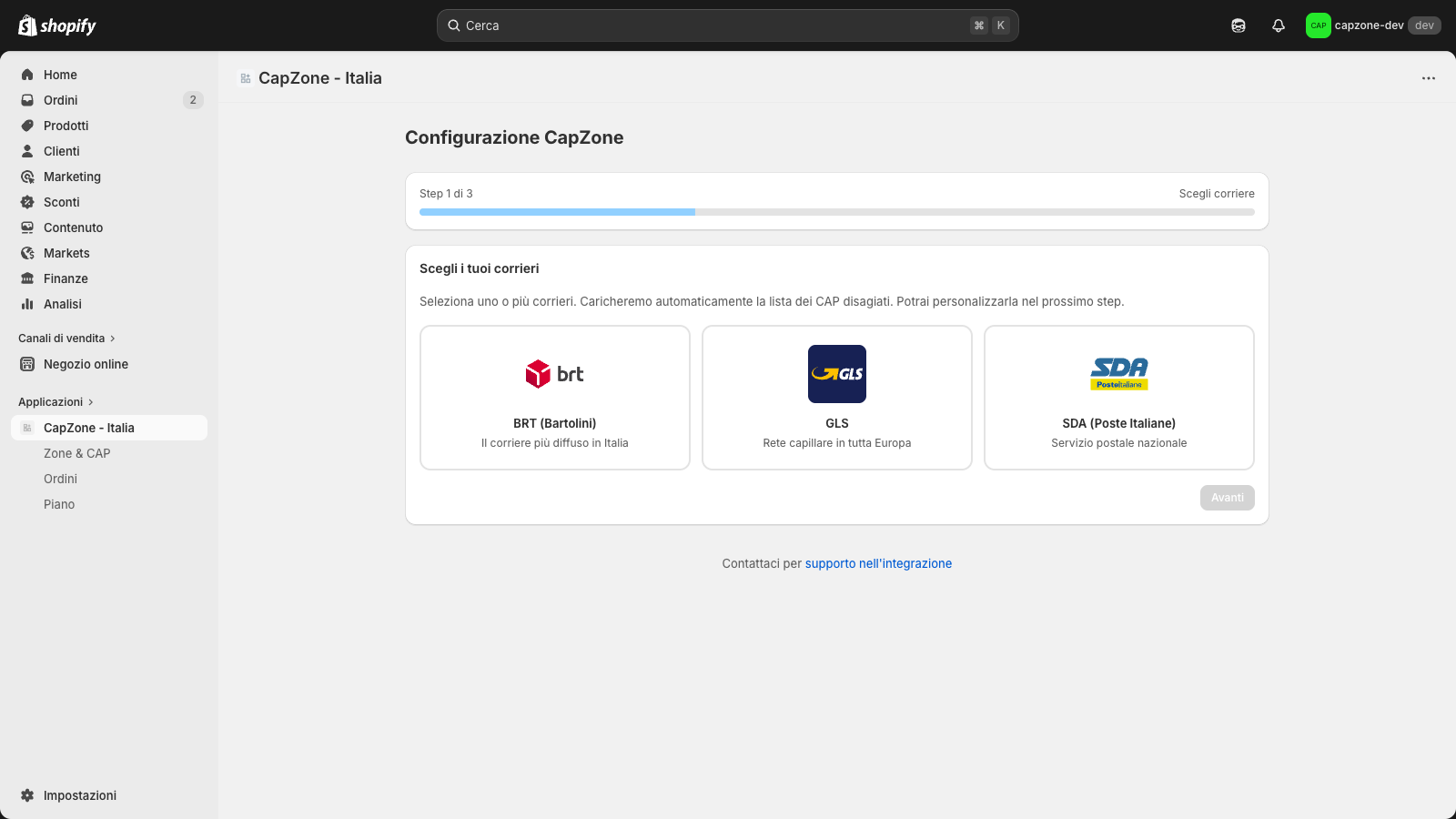Click the SDA Poste Italiane logo
1456x819 pixels.
[1119, 374]
